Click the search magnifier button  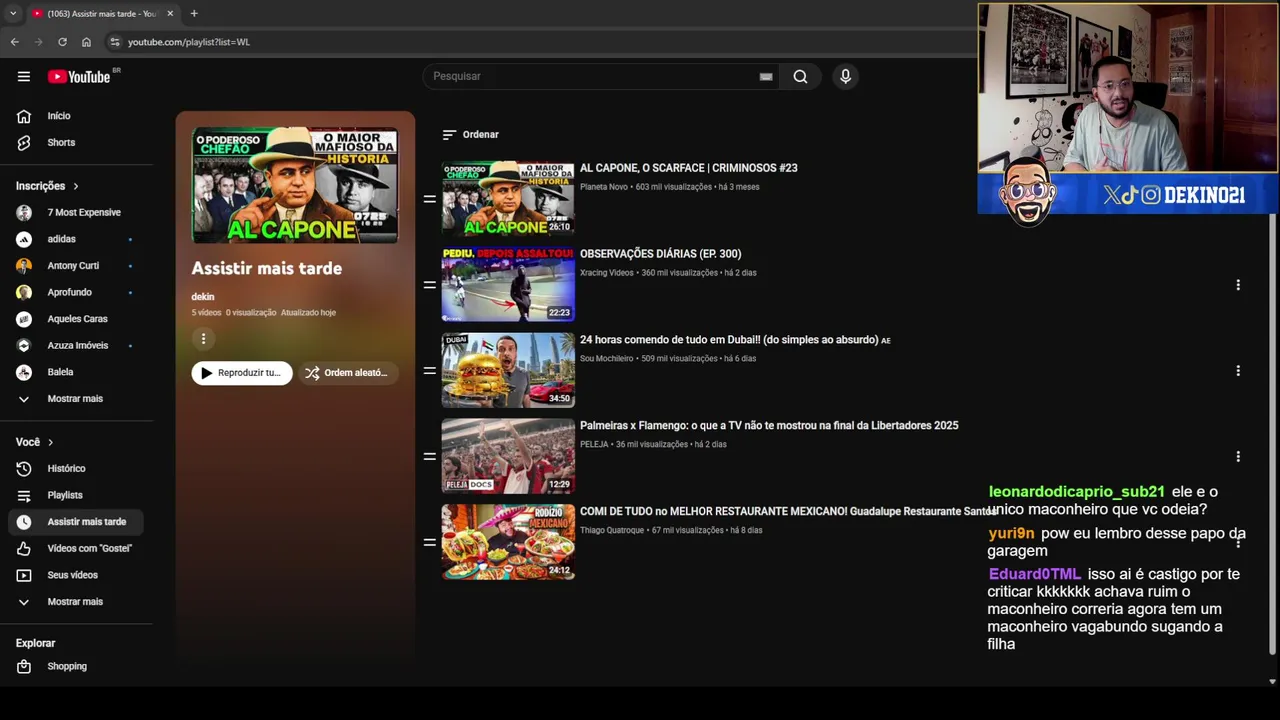tap(800, 76)
